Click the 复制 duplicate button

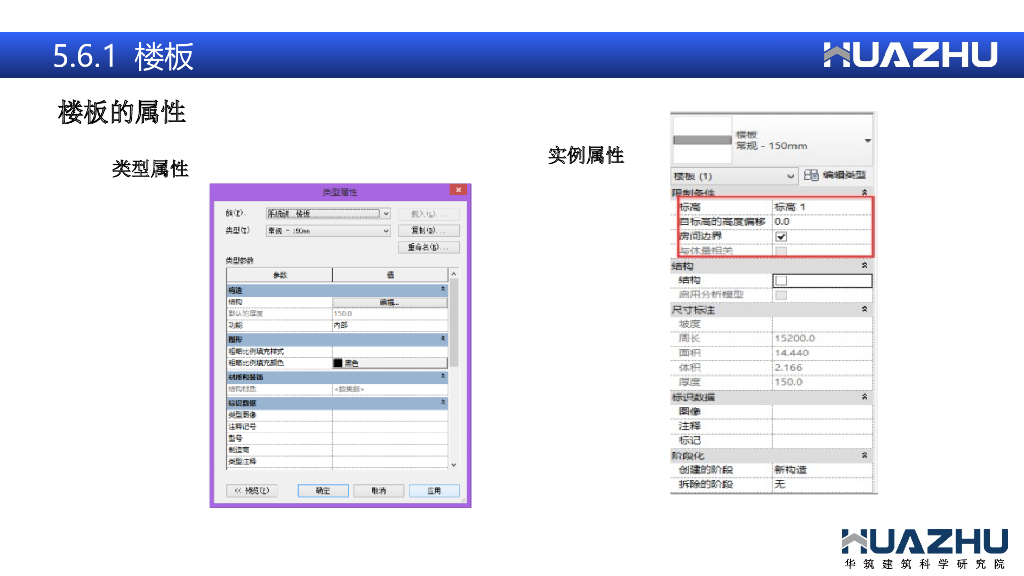[x=429, y=230]
